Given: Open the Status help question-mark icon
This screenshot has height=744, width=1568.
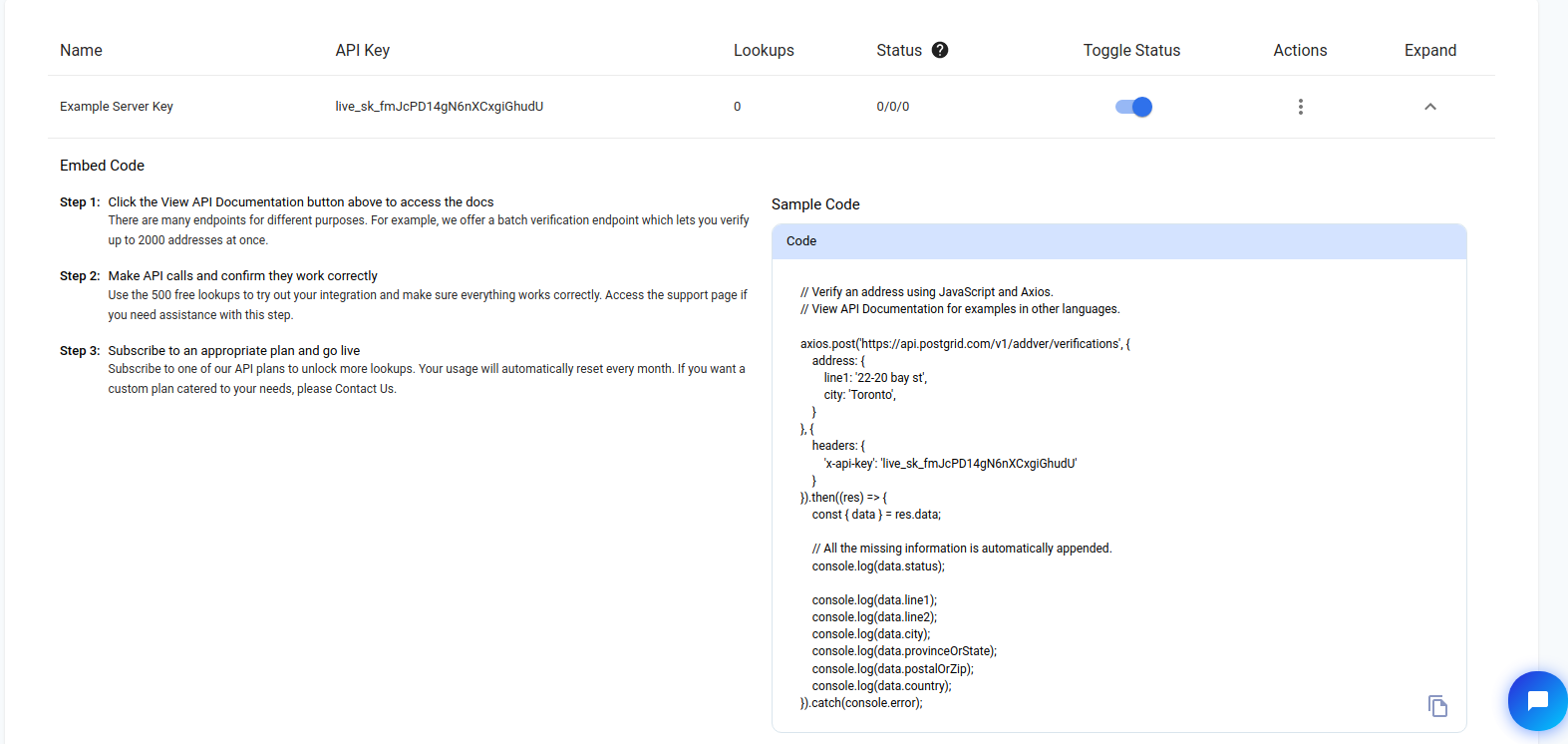Looking at the screenshot, I should coord(940,50).
